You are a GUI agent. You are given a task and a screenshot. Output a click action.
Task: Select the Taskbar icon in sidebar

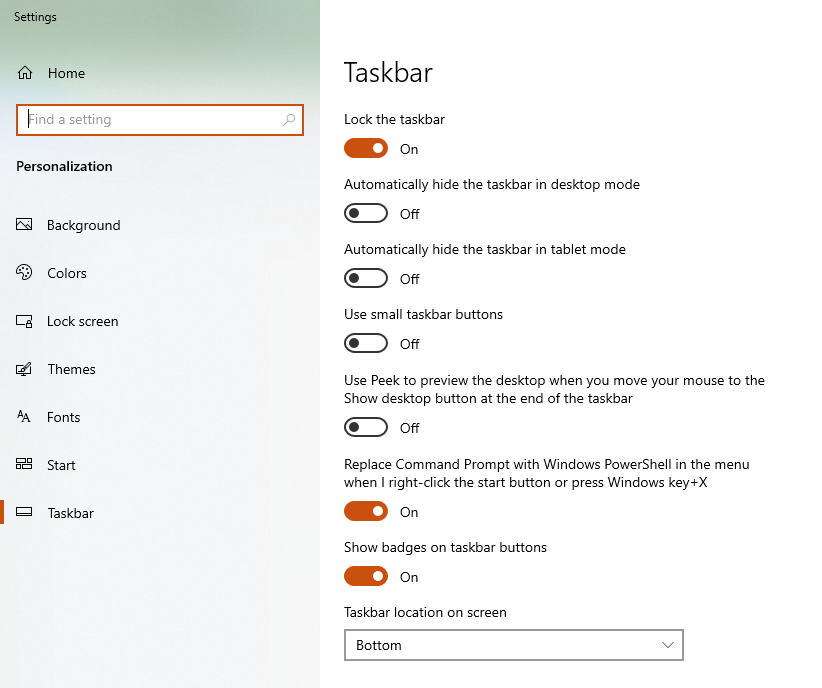[24, 512]
